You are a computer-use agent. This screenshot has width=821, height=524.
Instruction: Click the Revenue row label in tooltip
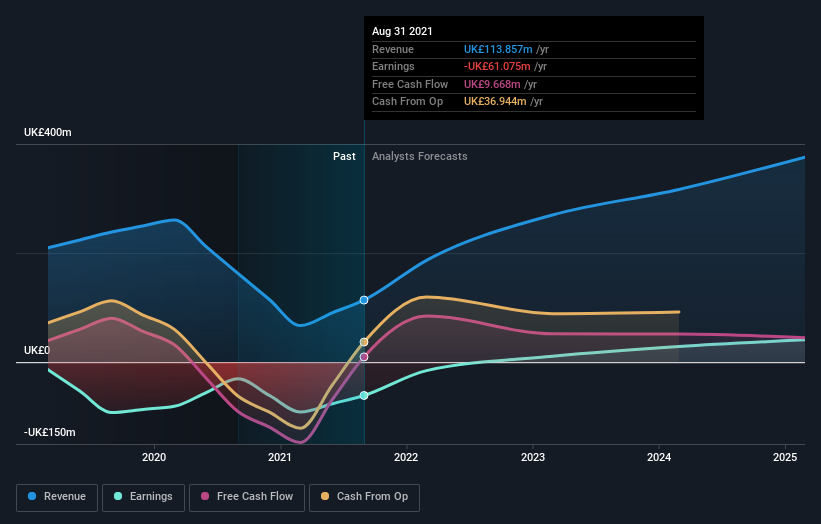point(393,49)
